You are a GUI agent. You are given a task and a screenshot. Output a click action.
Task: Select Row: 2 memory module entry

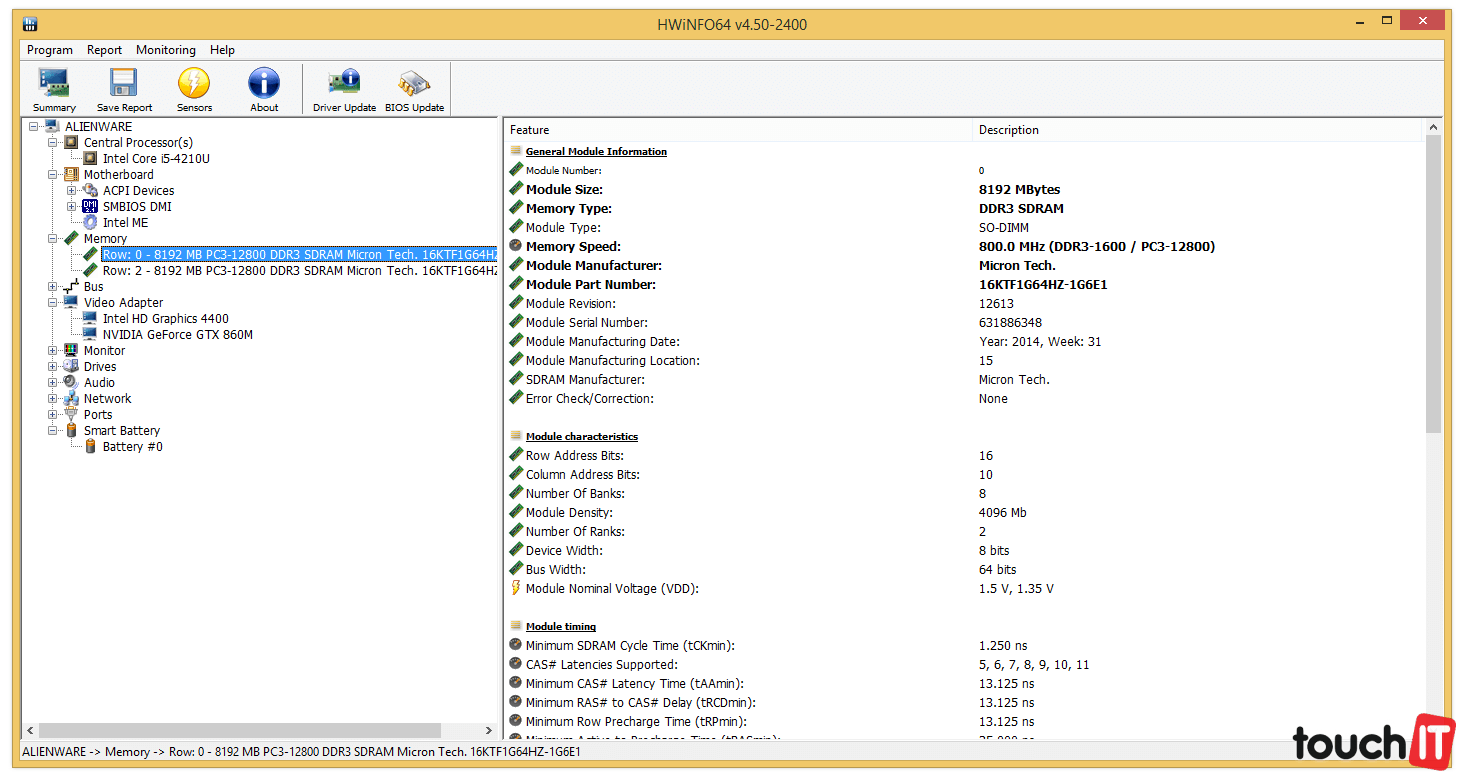pyautogui.click(x=299, y=271)
